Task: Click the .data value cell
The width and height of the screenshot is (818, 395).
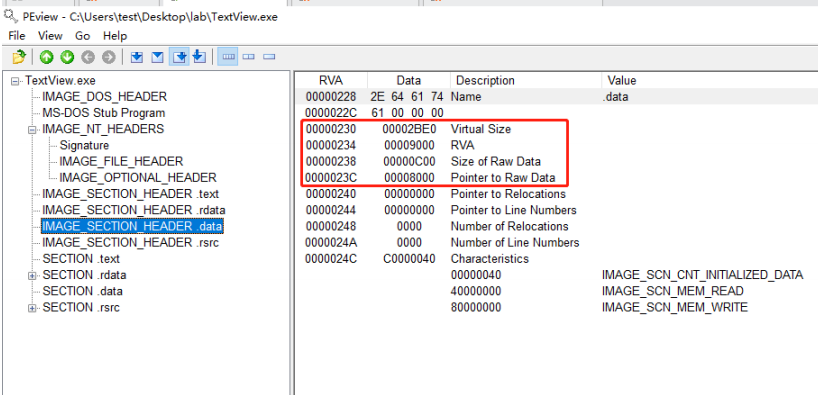Action: tap(615, 97)
